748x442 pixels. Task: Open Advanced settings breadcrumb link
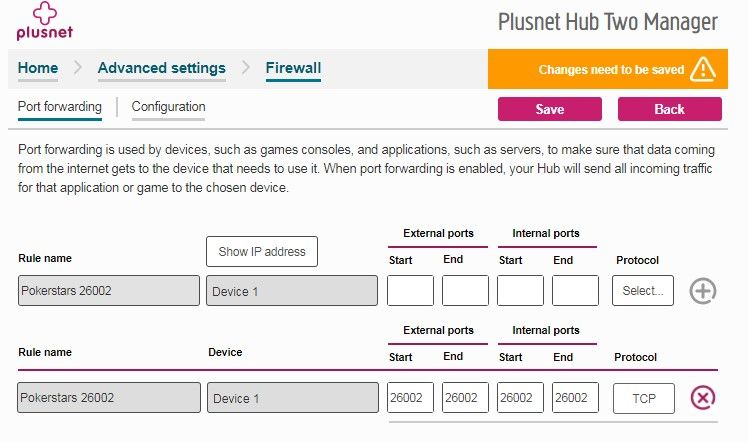click(161, 68)
